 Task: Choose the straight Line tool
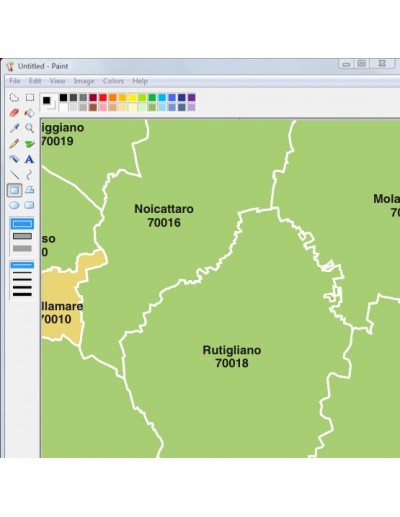[x=14, y=174]
